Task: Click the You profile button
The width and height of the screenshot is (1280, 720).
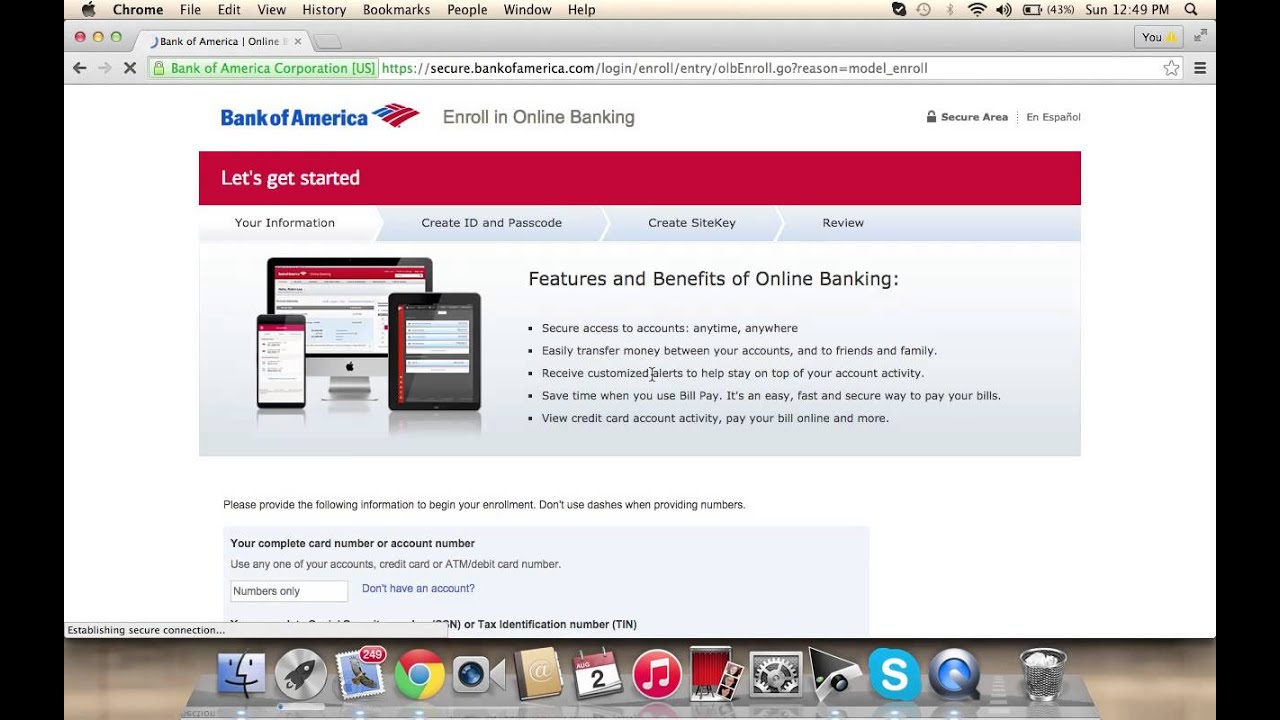Action: pyautogui.click(x=1160, y=37)
